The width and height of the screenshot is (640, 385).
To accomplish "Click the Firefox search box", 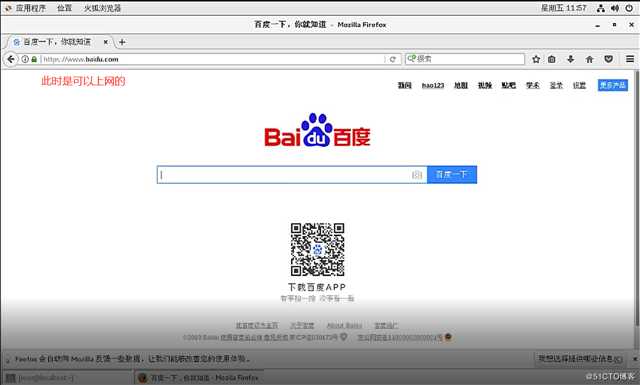I will click(x=464, y=59).
